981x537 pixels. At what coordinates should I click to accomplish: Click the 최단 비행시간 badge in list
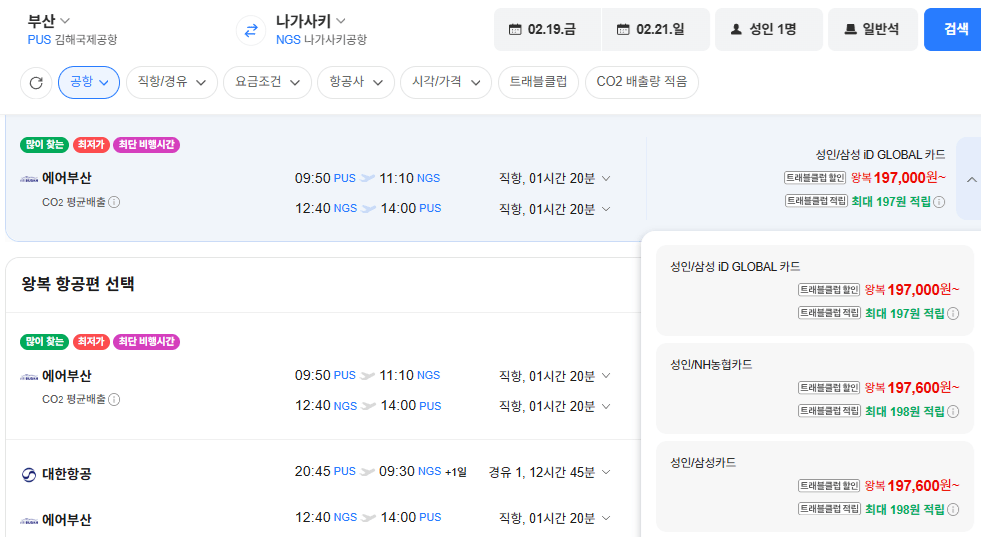coord(146,342)
